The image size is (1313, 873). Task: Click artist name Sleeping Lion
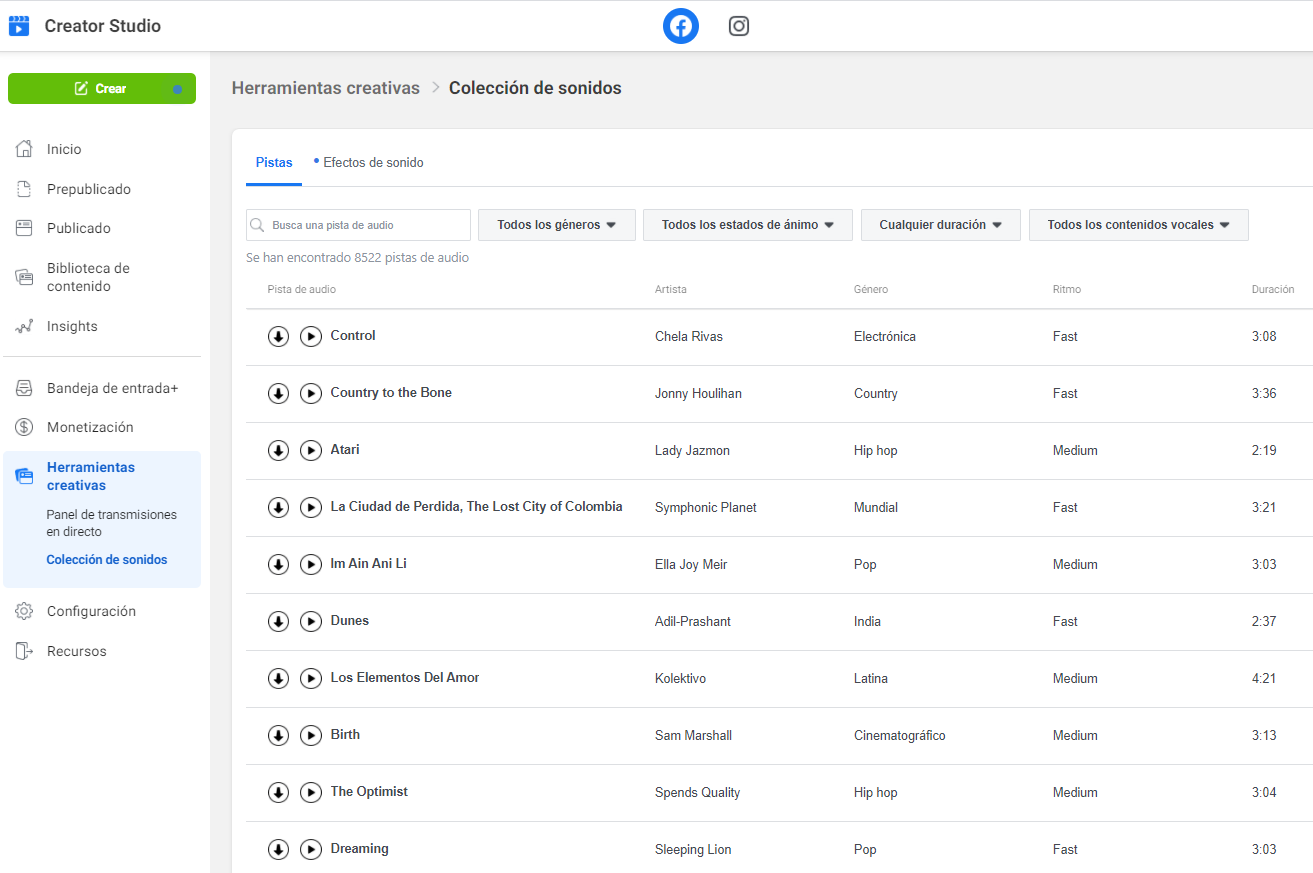(693, 850)
